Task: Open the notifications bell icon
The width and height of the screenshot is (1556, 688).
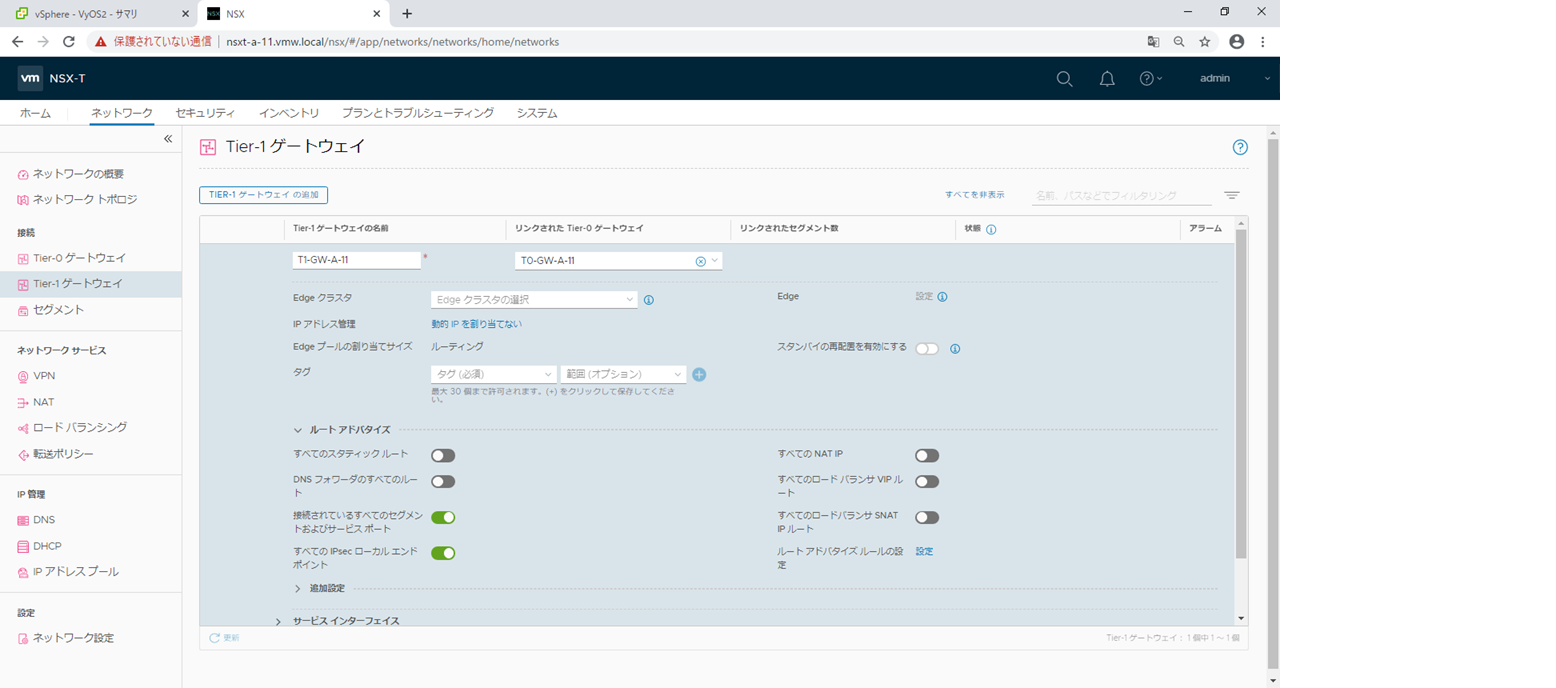Action: 1107,78
